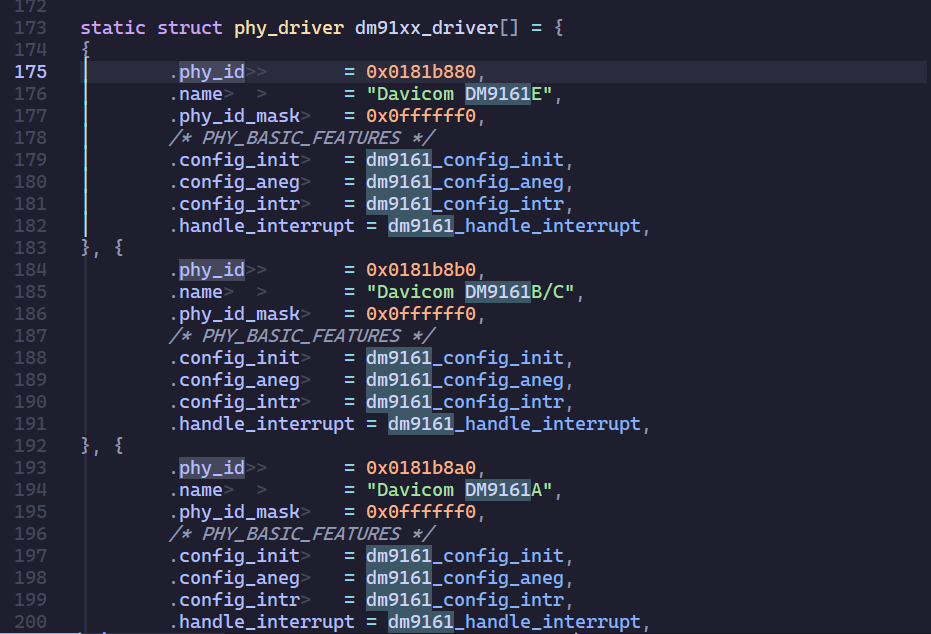
Task: Click .name field on line 176
Action: tap(195, 94)
